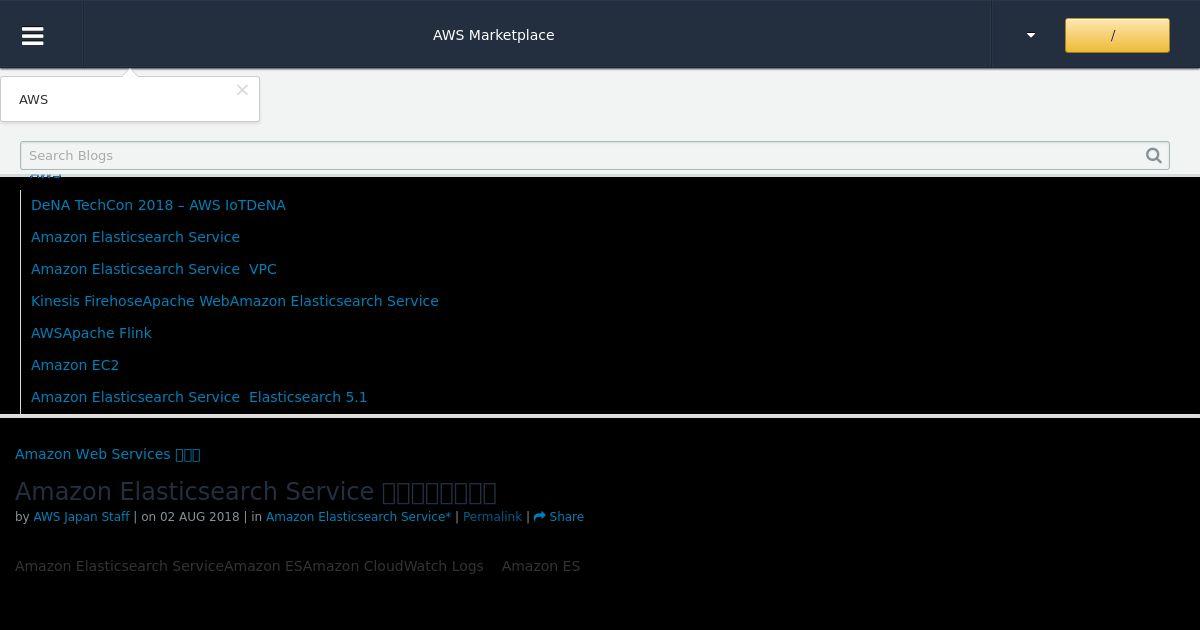This screenshot has width=1200, height=630.
Task: Click the yellow header button
Action: 1117,35
